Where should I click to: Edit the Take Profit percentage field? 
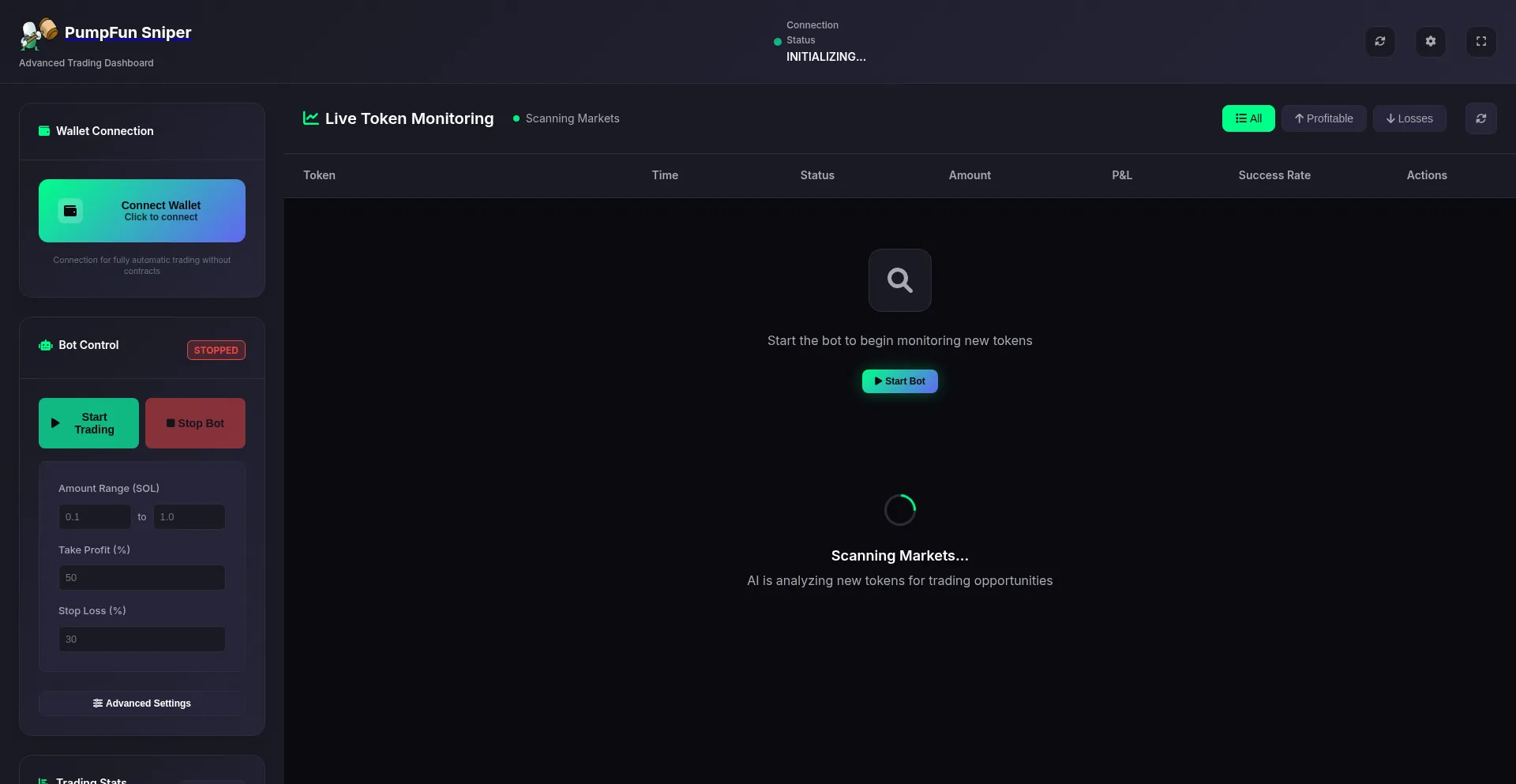point(141,577)
